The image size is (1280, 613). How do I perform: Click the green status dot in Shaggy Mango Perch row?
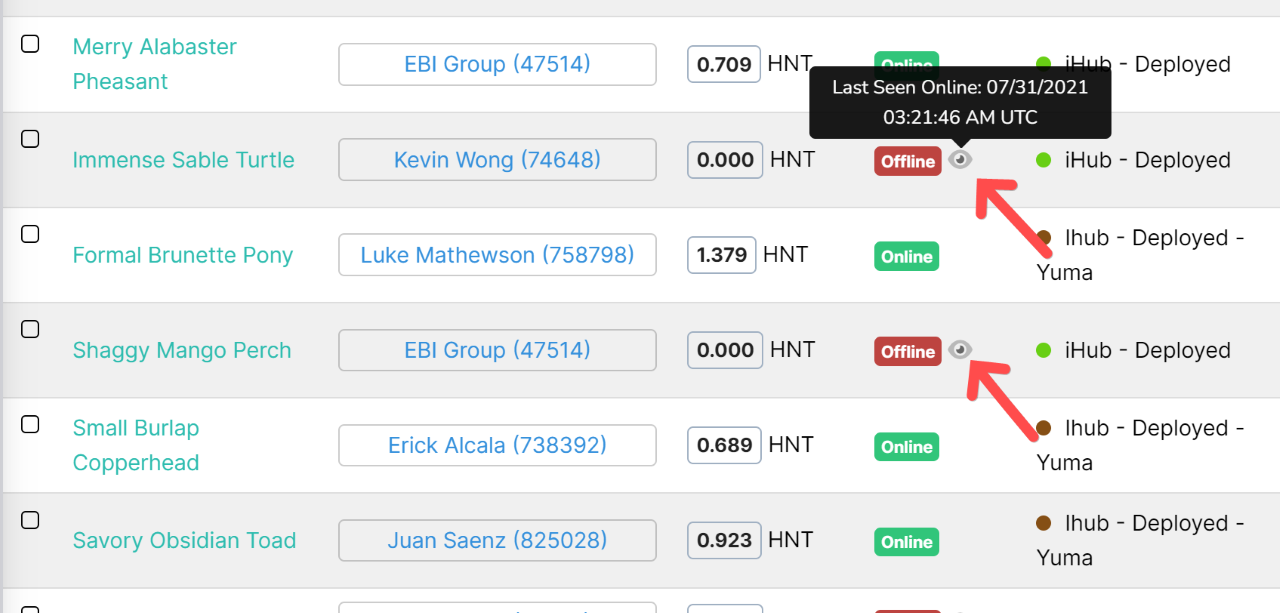click(1044, 350)
